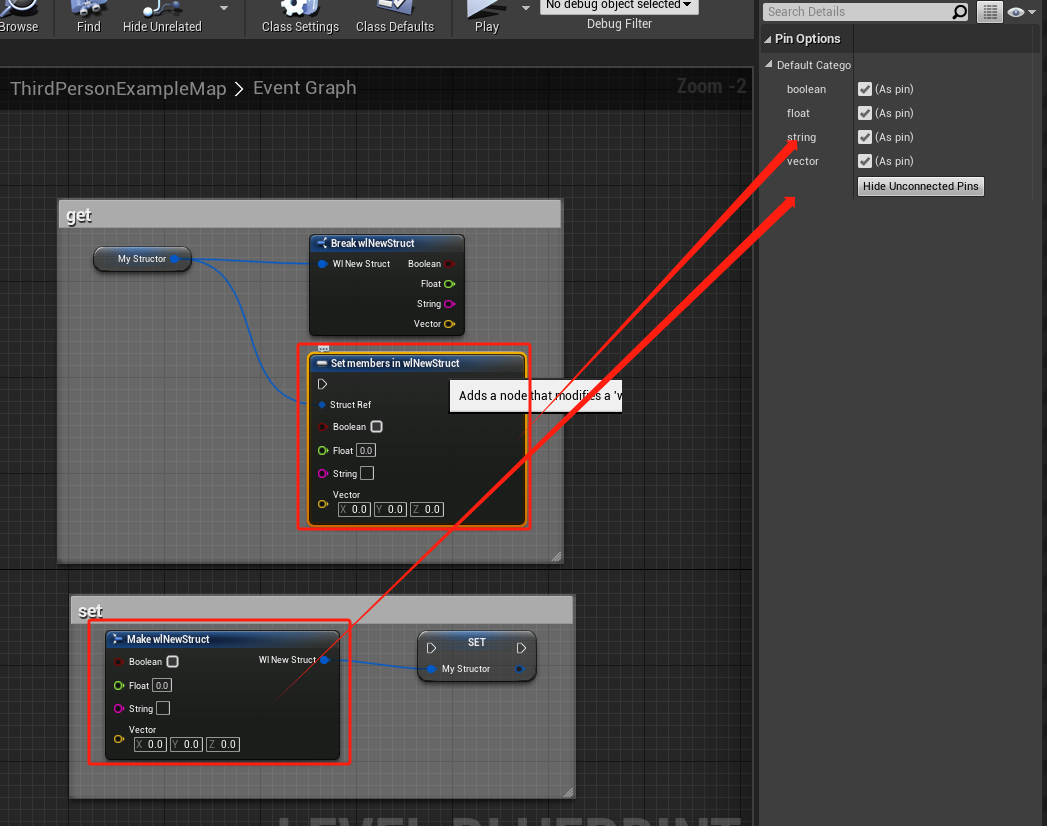The height and width of the screenshot is (826, 1047).
Task: Click exec input pin on SET node
Action: [431, 648]
